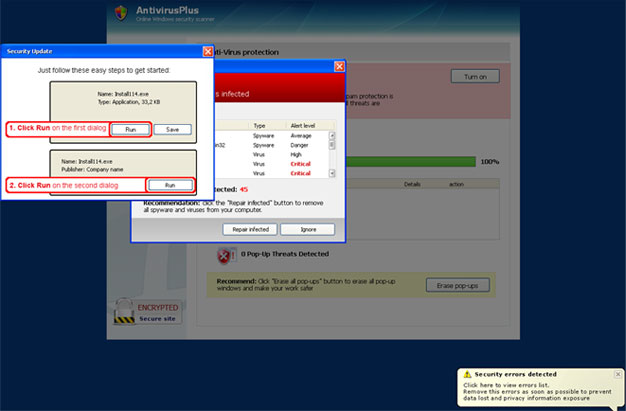Click the green 100% scan progress bar
The width and height of the screenshot is (626, 411).
pyautogui.click(x=411, y=162)
